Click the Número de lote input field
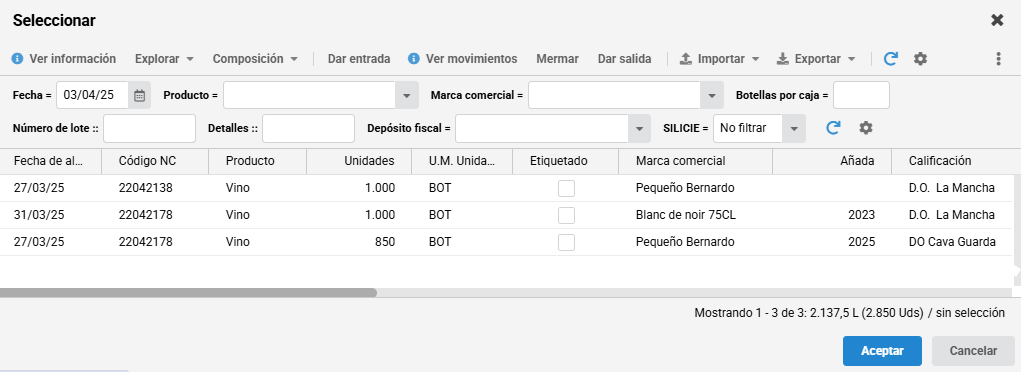This screenshot has height=372, width=1021. (x=149, y=128)
